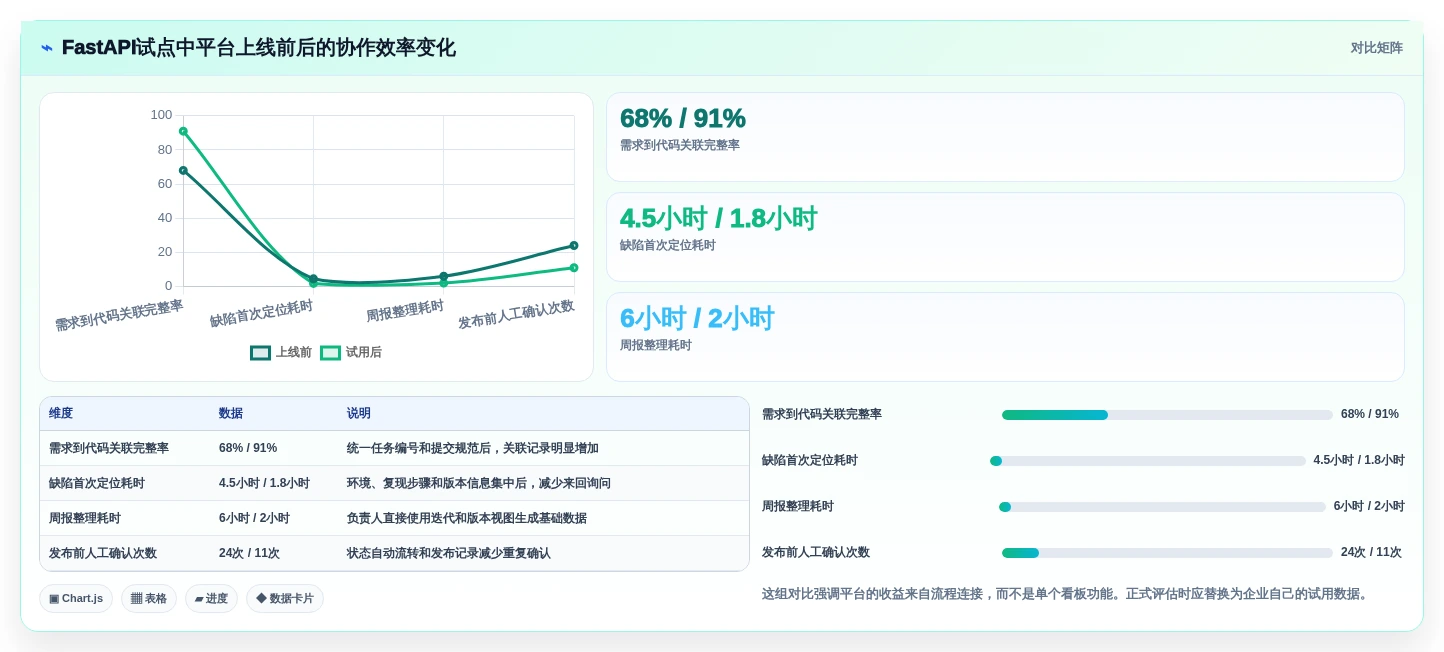The height and width of the screenshot is (652, 1444).
Task: Click the y-axis label 100
Action: (161, 115)
